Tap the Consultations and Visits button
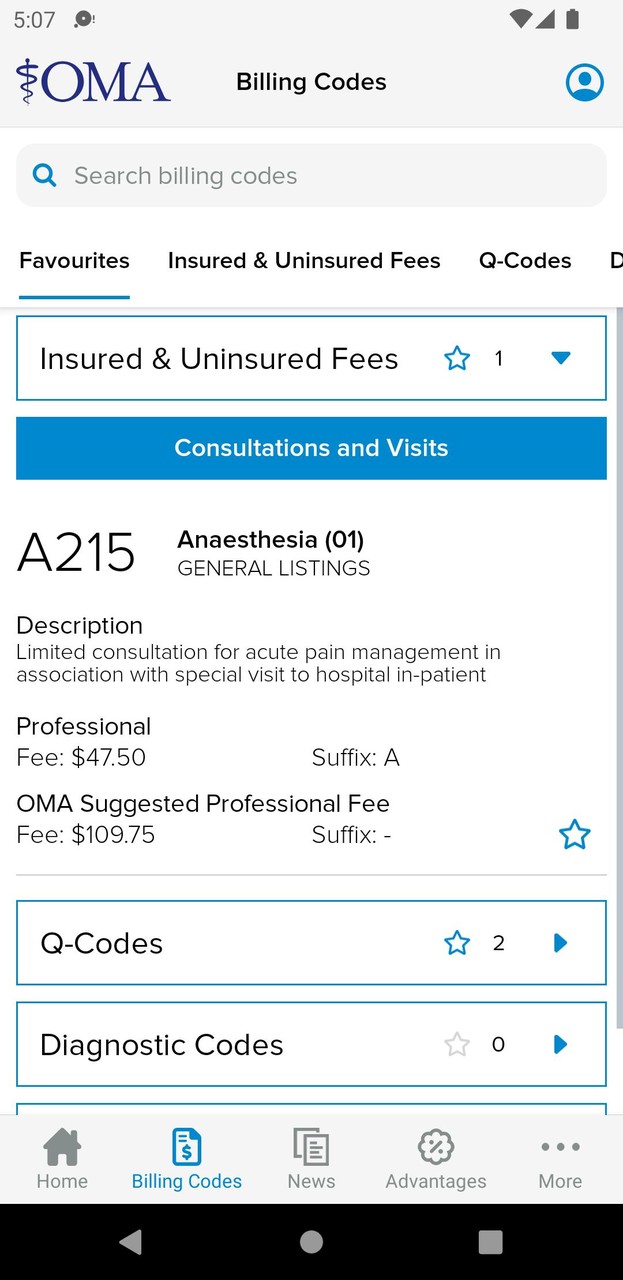623x1280 pixels. pyautogui.click(x=311, y=448)
